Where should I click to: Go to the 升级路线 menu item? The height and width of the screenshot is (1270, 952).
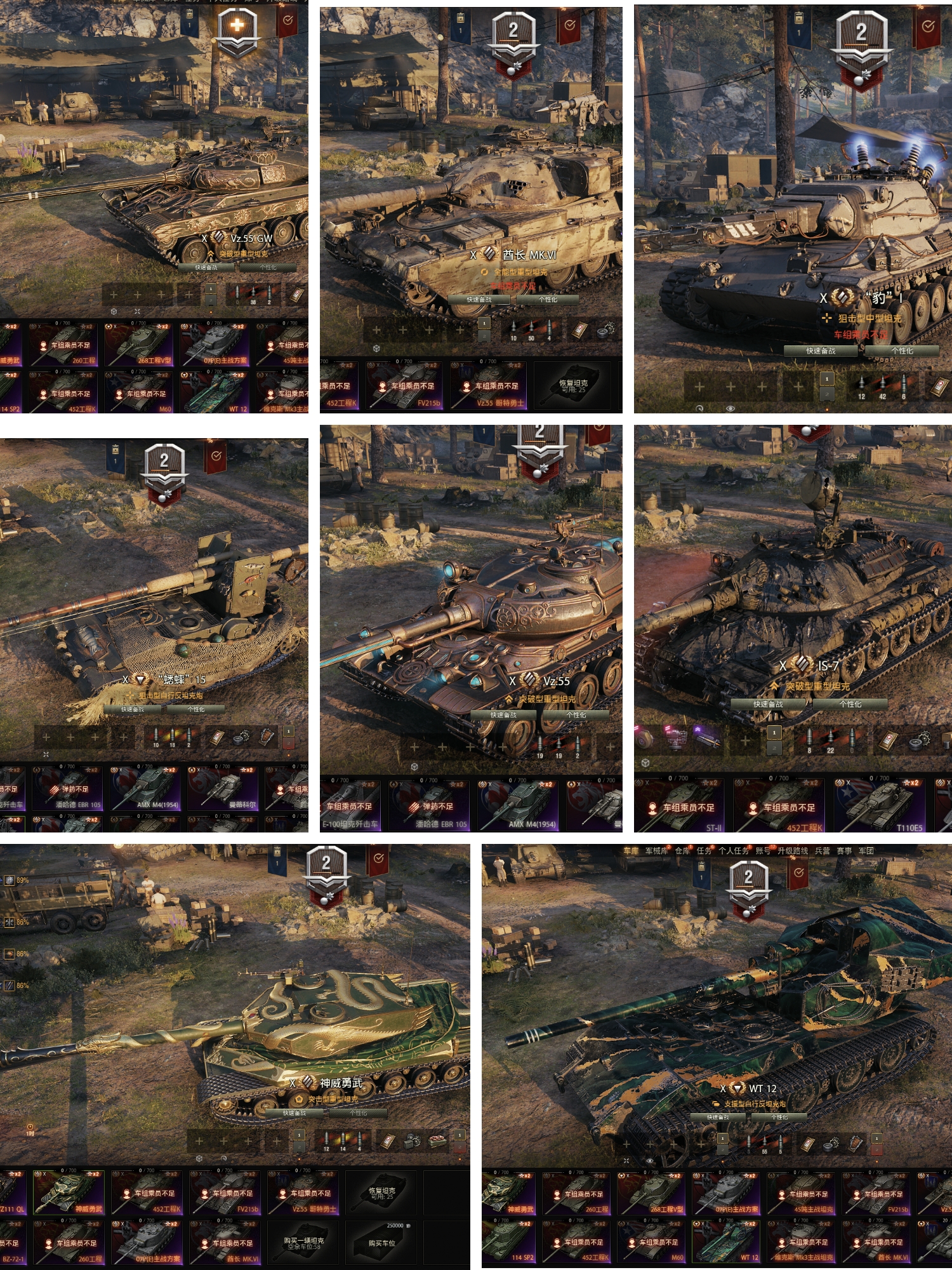click(x=793, y=851)
